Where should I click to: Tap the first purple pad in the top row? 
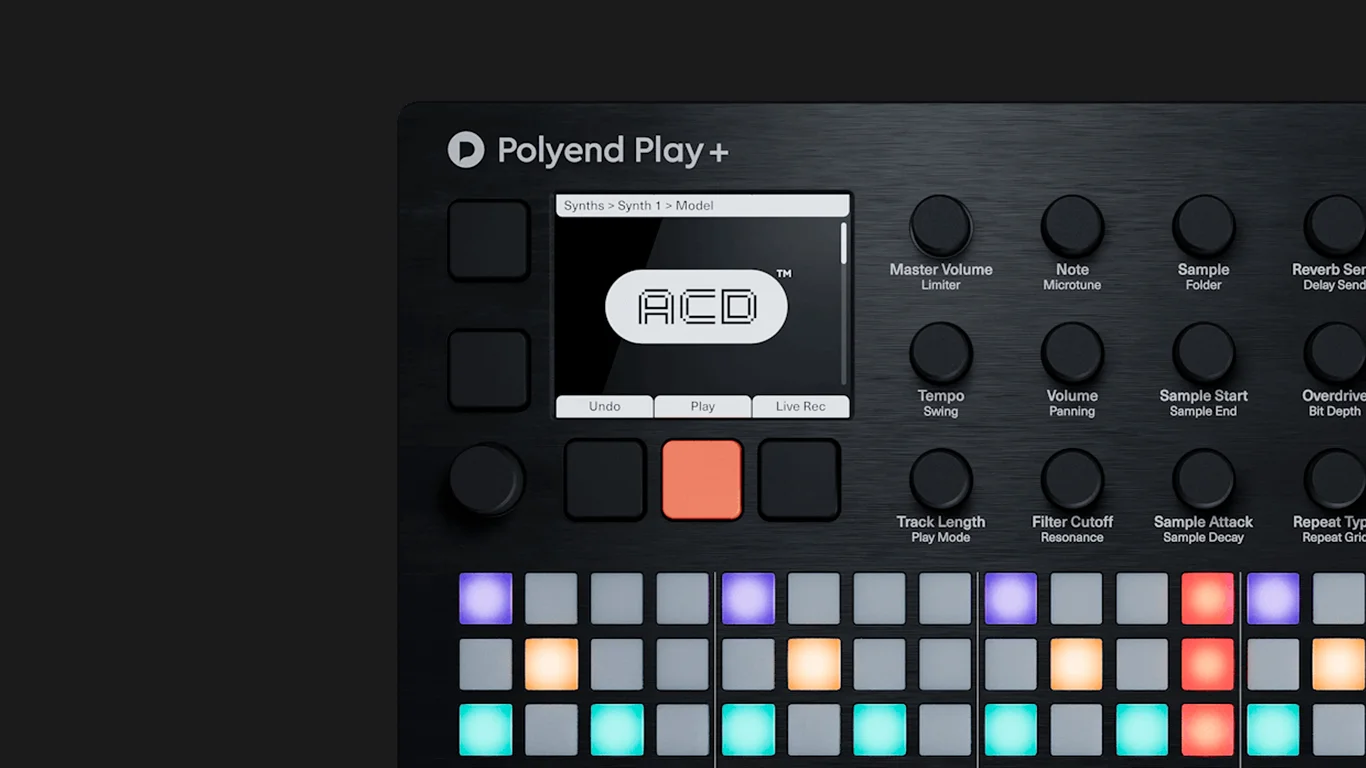pos(486,598)
